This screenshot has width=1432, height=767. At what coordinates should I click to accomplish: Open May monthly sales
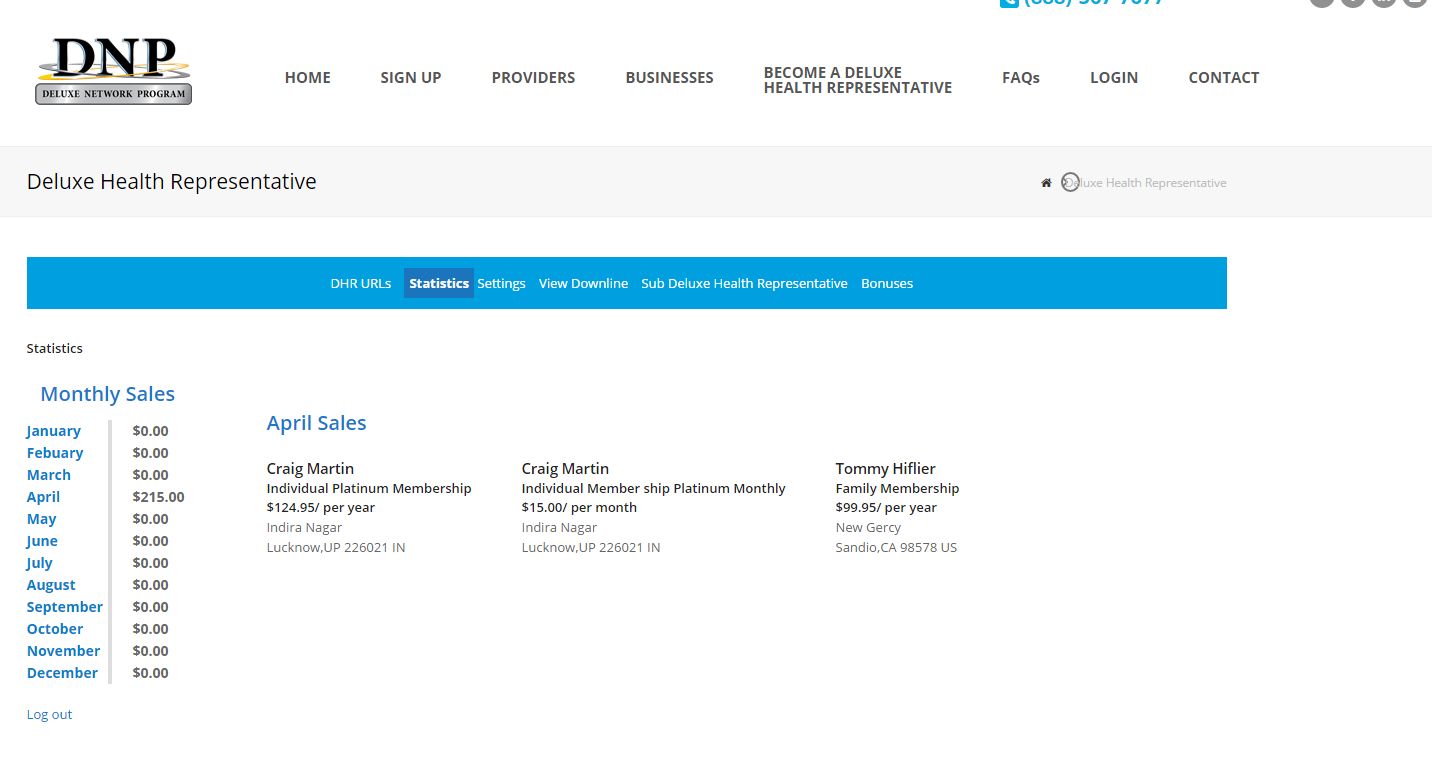tap(42, 519)
